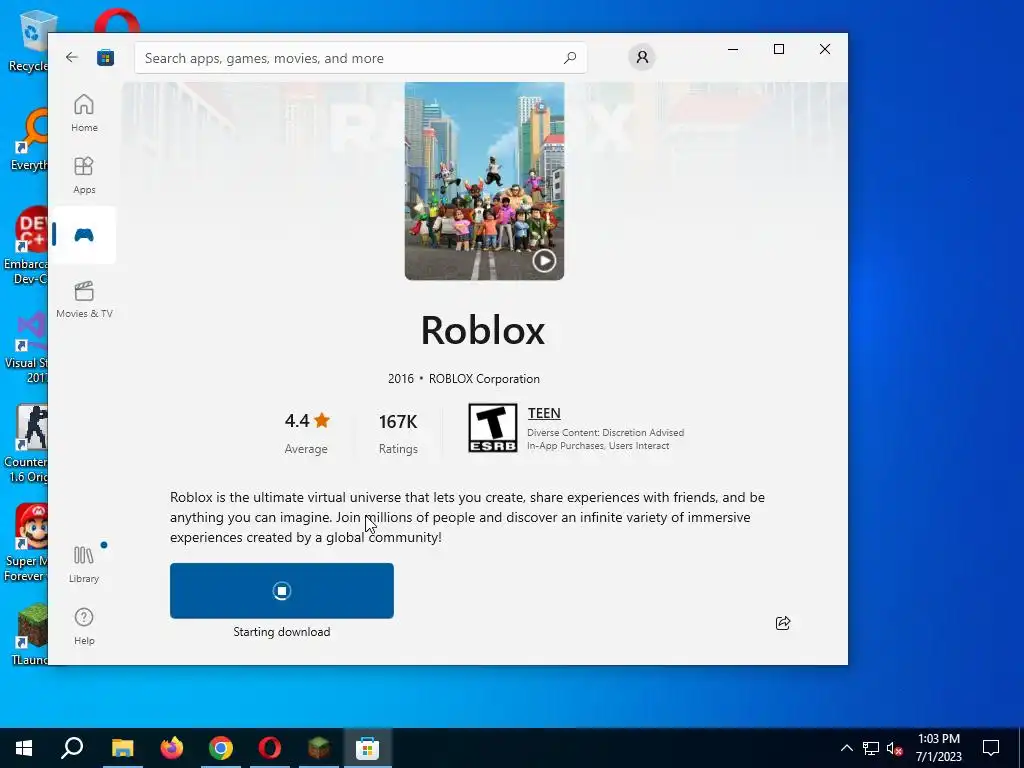
Task: Select the Recycle Bin desktop icon
Action: click(28, 41)
